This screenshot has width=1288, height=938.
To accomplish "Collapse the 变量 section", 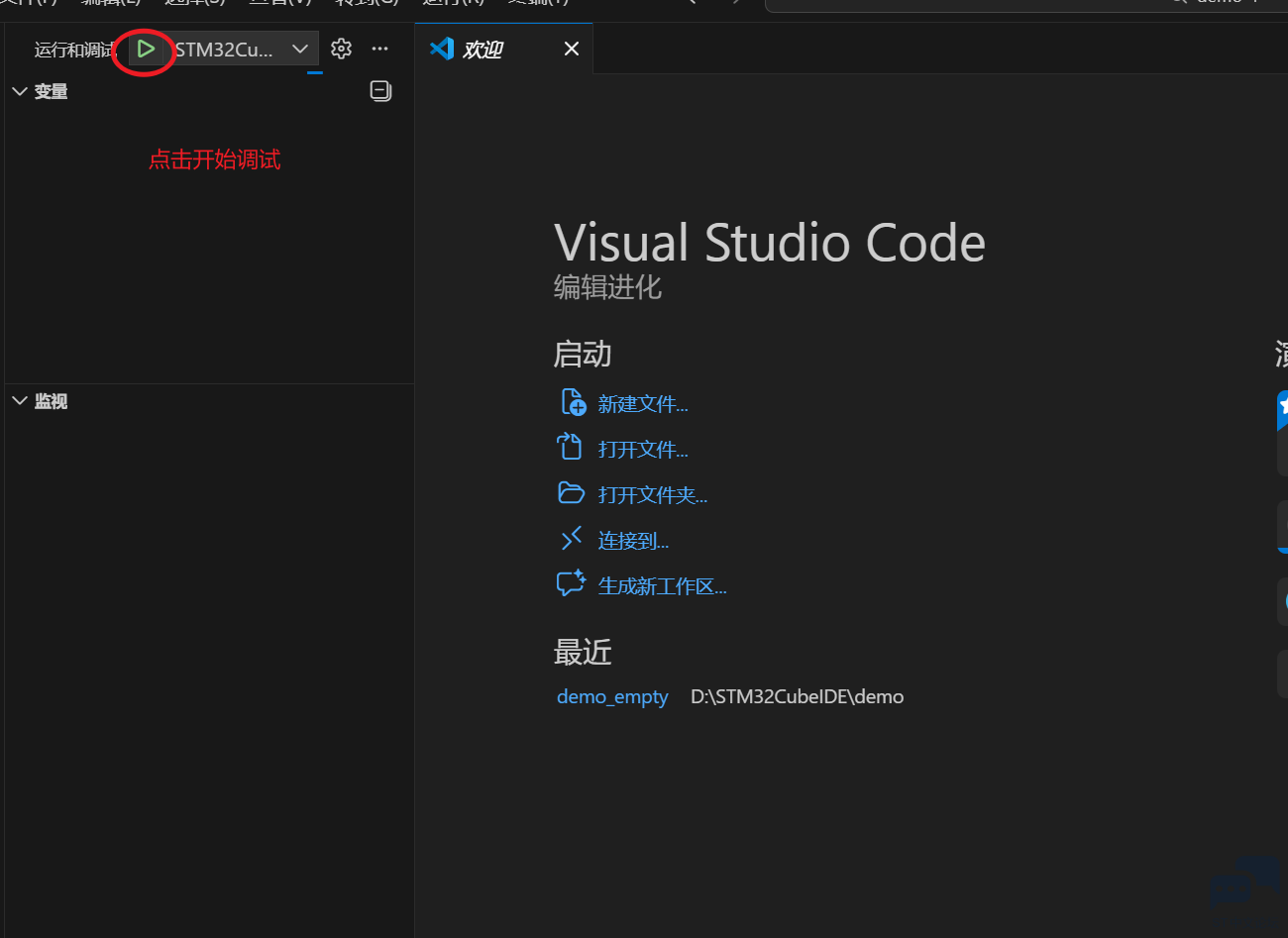I will [x=19, y=91].
